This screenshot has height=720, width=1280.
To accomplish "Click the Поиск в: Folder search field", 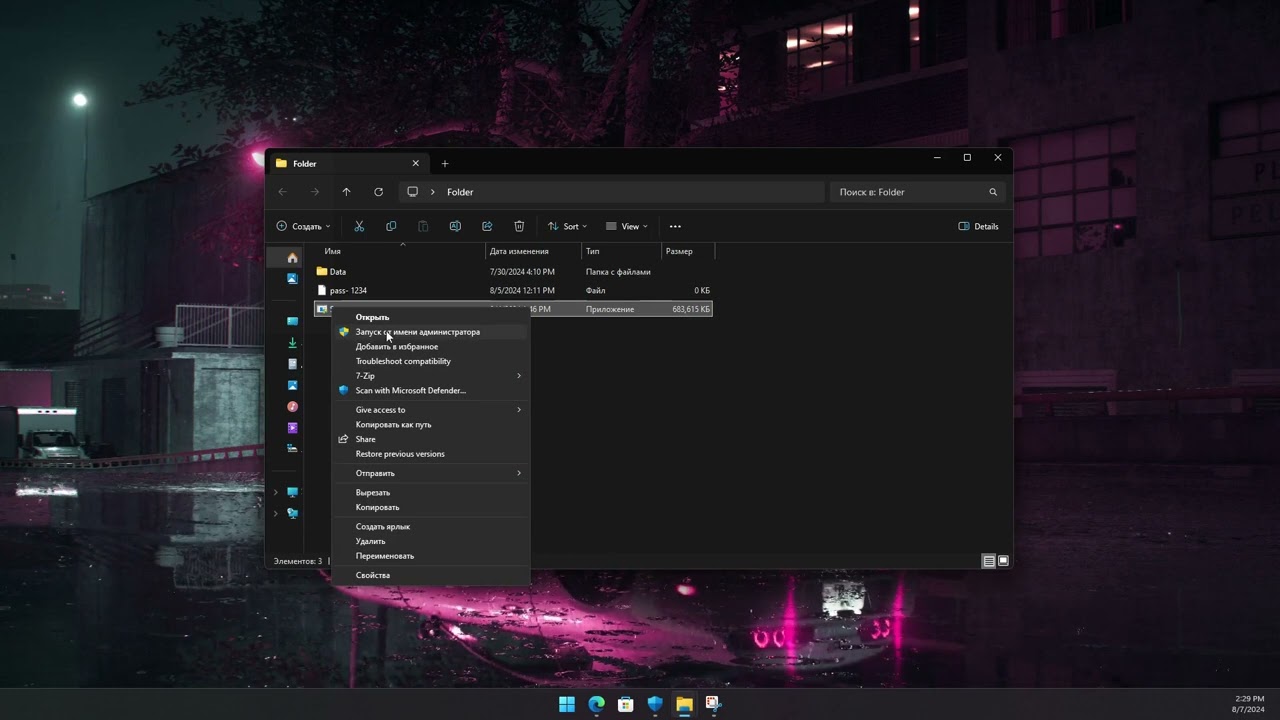I will coord(918,192).
